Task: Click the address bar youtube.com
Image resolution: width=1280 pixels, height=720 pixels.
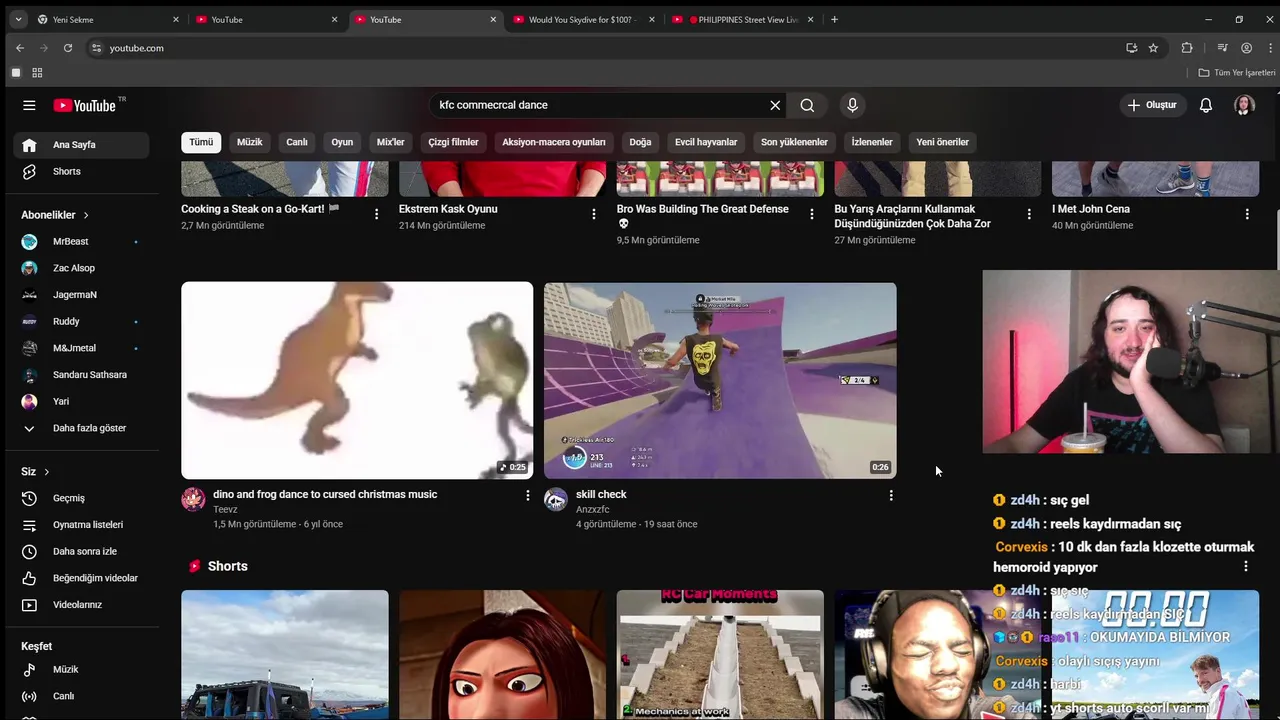Action: pyautogui.click(x=136, y=48)
